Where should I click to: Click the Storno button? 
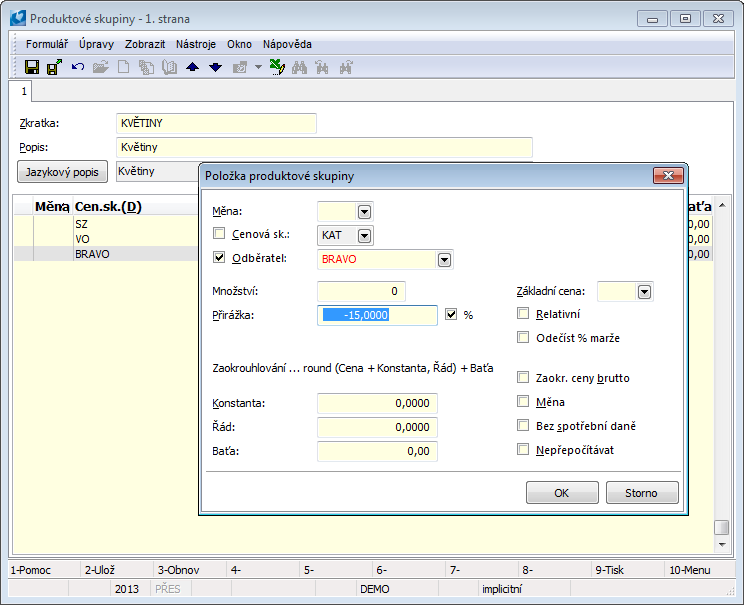pos(641,493)
